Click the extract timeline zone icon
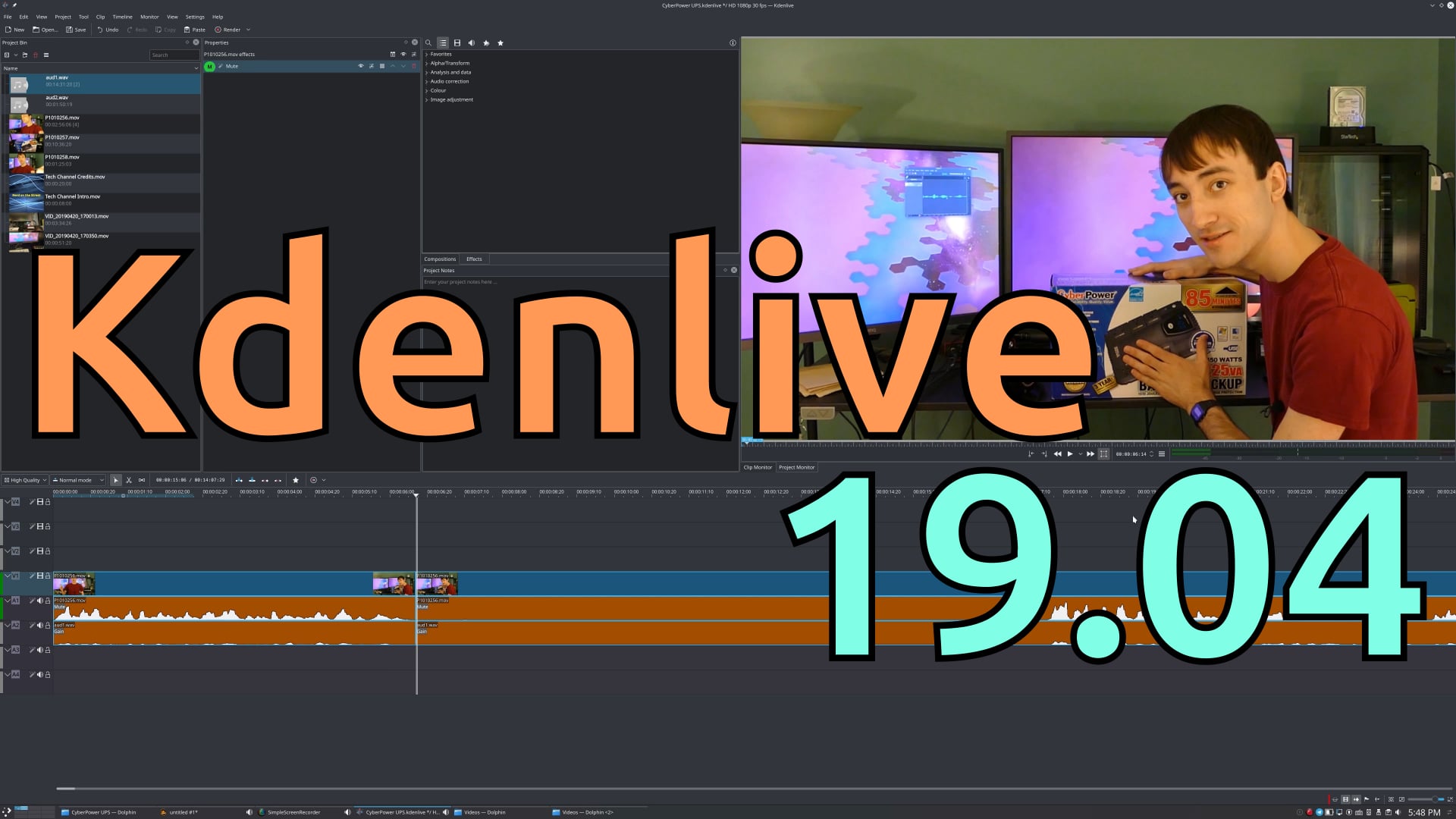 [265, 480]
